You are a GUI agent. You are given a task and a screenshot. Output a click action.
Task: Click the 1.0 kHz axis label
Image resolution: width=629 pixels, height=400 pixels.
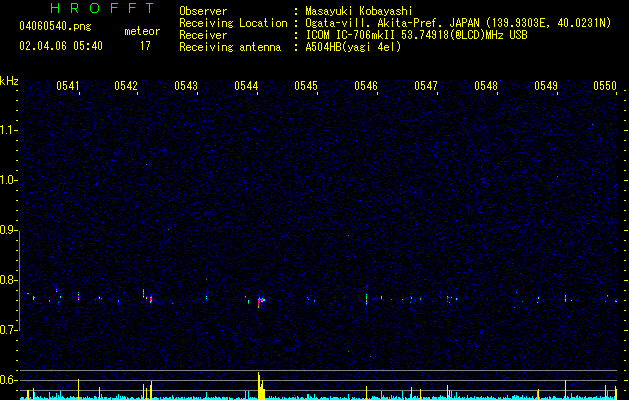(x=8, y=180)
